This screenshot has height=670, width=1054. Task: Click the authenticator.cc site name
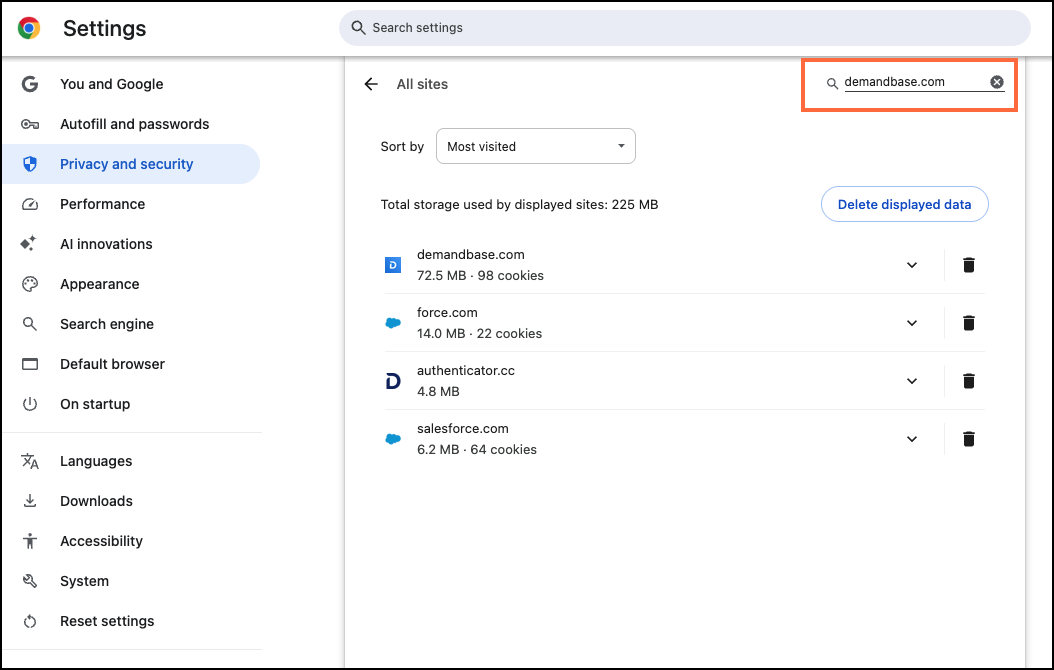coord(466,370)
